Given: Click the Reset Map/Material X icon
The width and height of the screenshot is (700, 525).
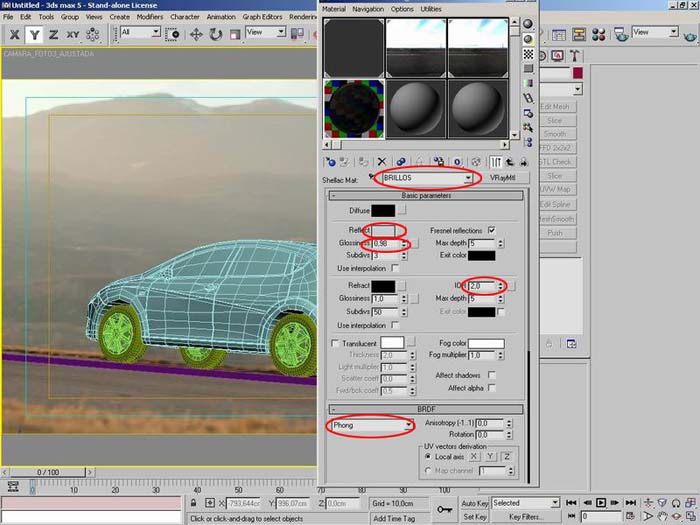Looking at the screenshot, I should [x=381, y=161].
